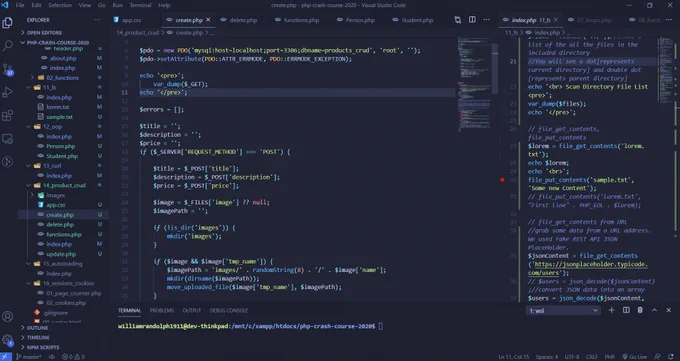Open the Extensions view
Screen dimensions: 680x361
tap(7, 115)
